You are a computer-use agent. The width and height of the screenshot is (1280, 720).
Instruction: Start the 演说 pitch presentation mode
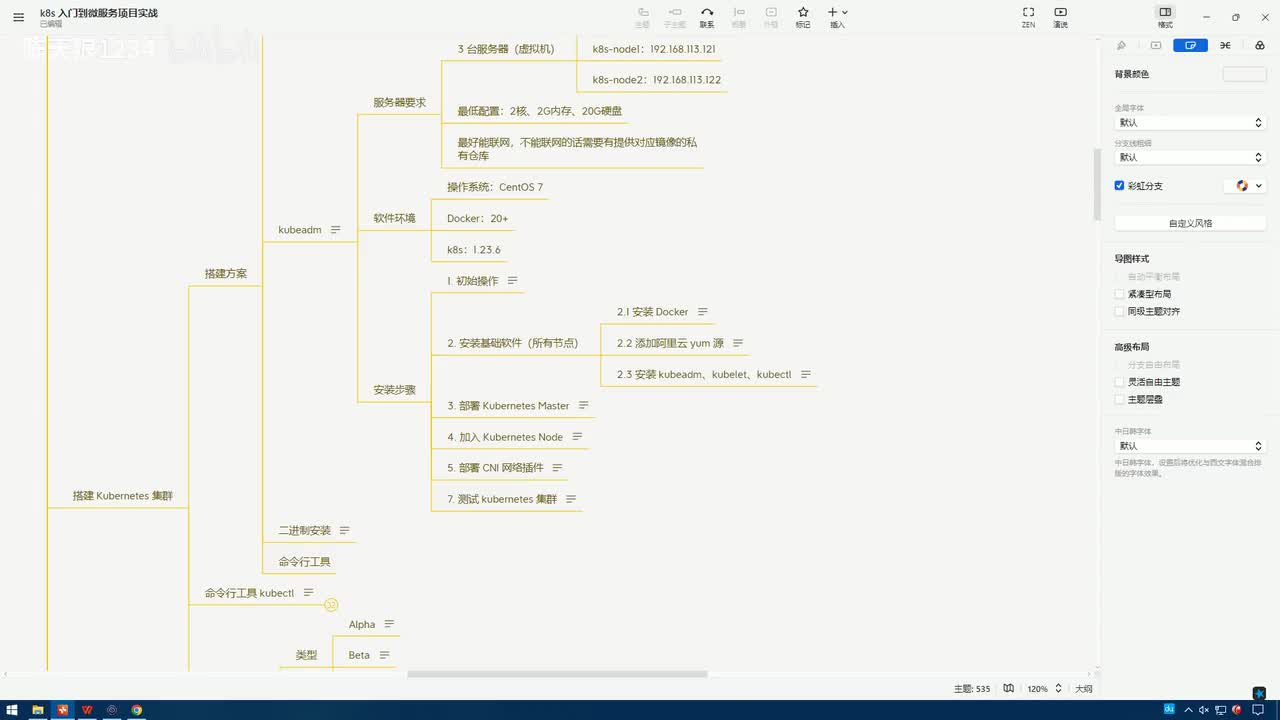click(1060, 17)
